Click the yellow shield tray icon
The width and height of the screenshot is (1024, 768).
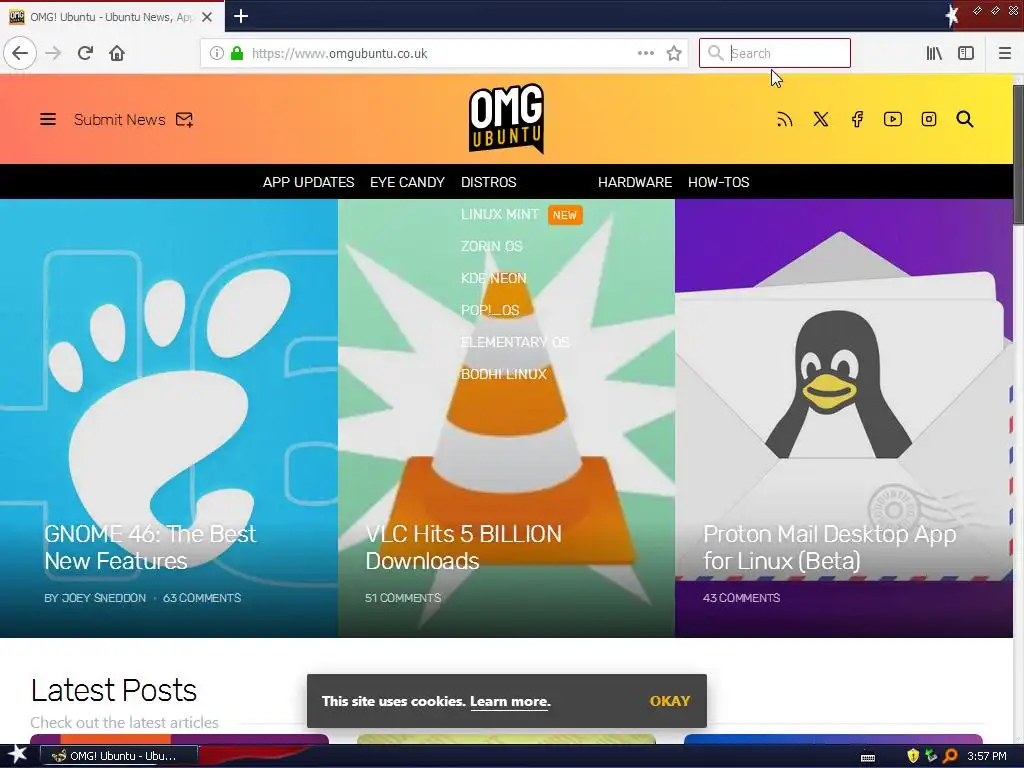(x=913, y=756)
